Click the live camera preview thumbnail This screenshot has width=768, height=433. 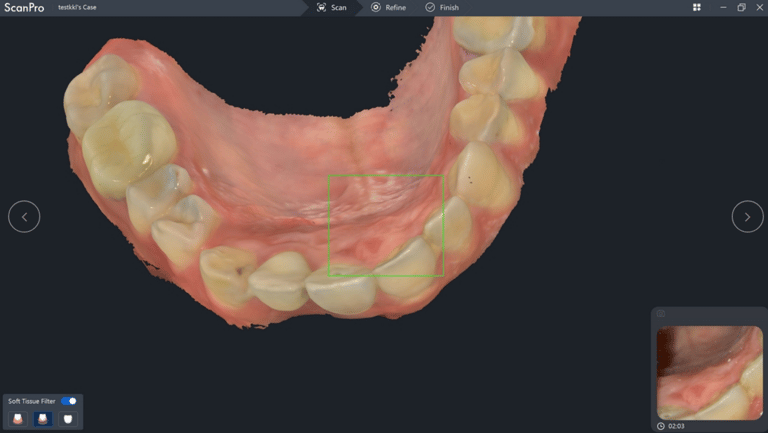coord(709,372)
